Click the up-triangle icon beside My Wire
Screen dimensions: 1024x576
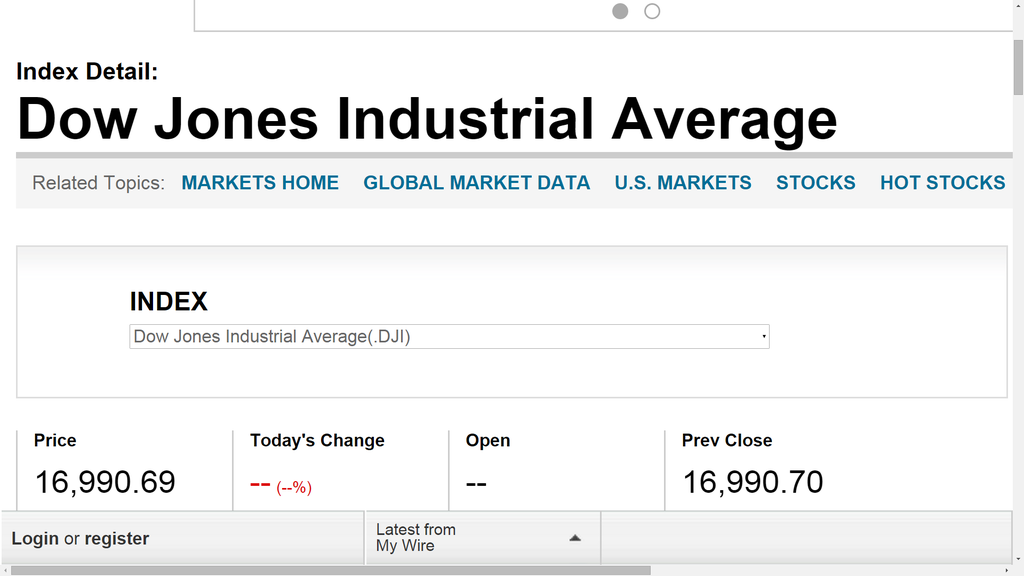(575, 538)
